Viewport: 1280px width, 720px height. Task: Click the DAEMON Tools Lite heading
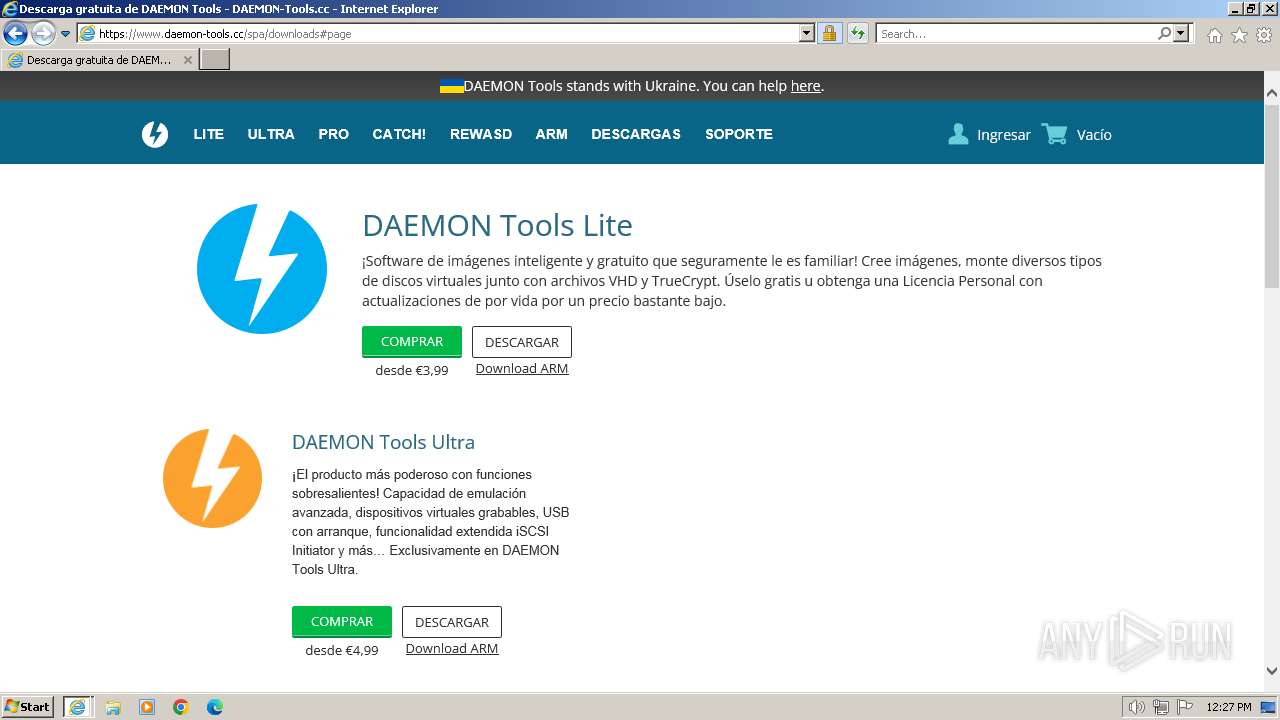[497, 225]
